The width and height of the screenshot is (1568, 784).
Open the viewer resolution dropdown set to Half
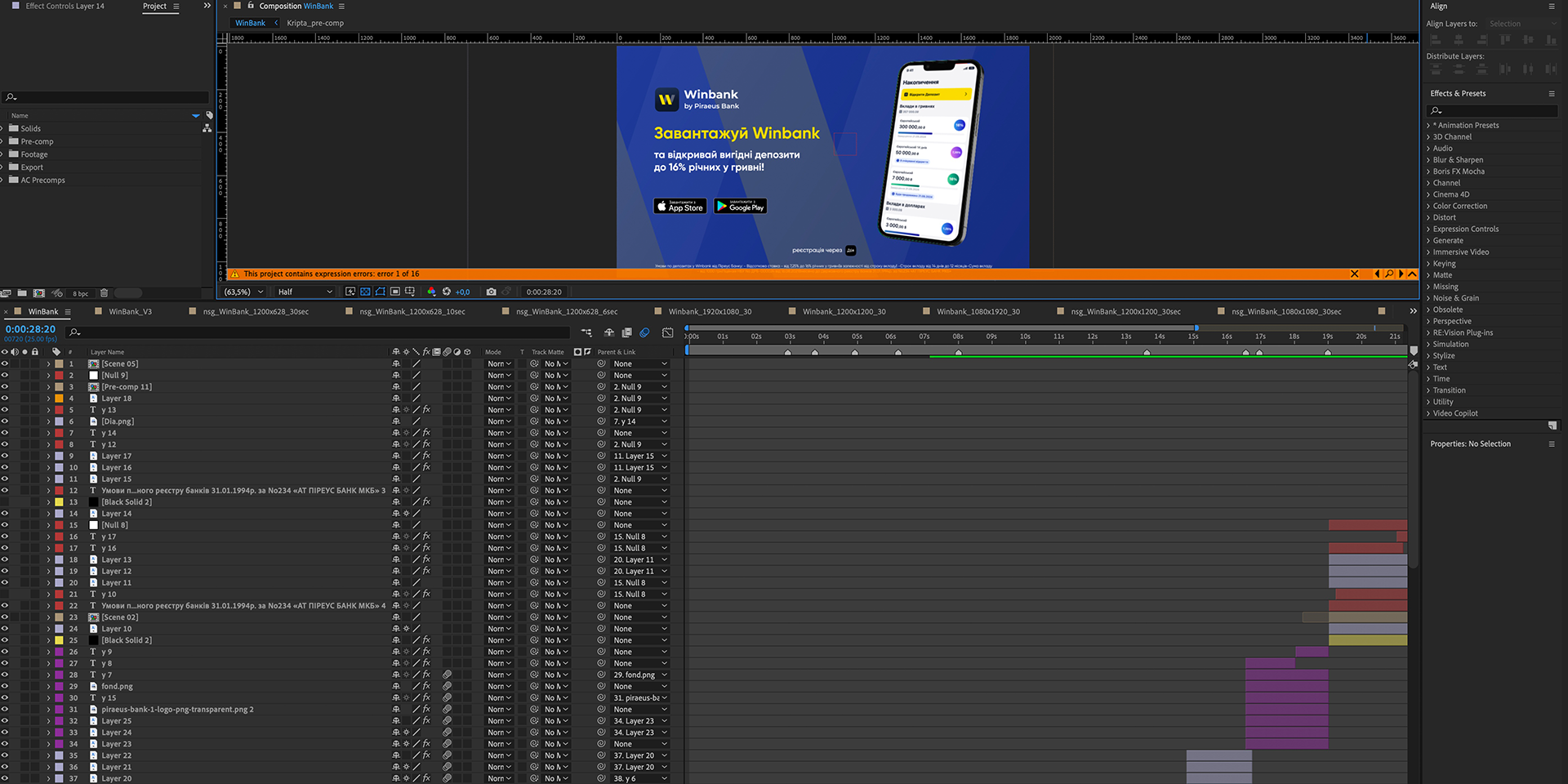tap(305, 292)
